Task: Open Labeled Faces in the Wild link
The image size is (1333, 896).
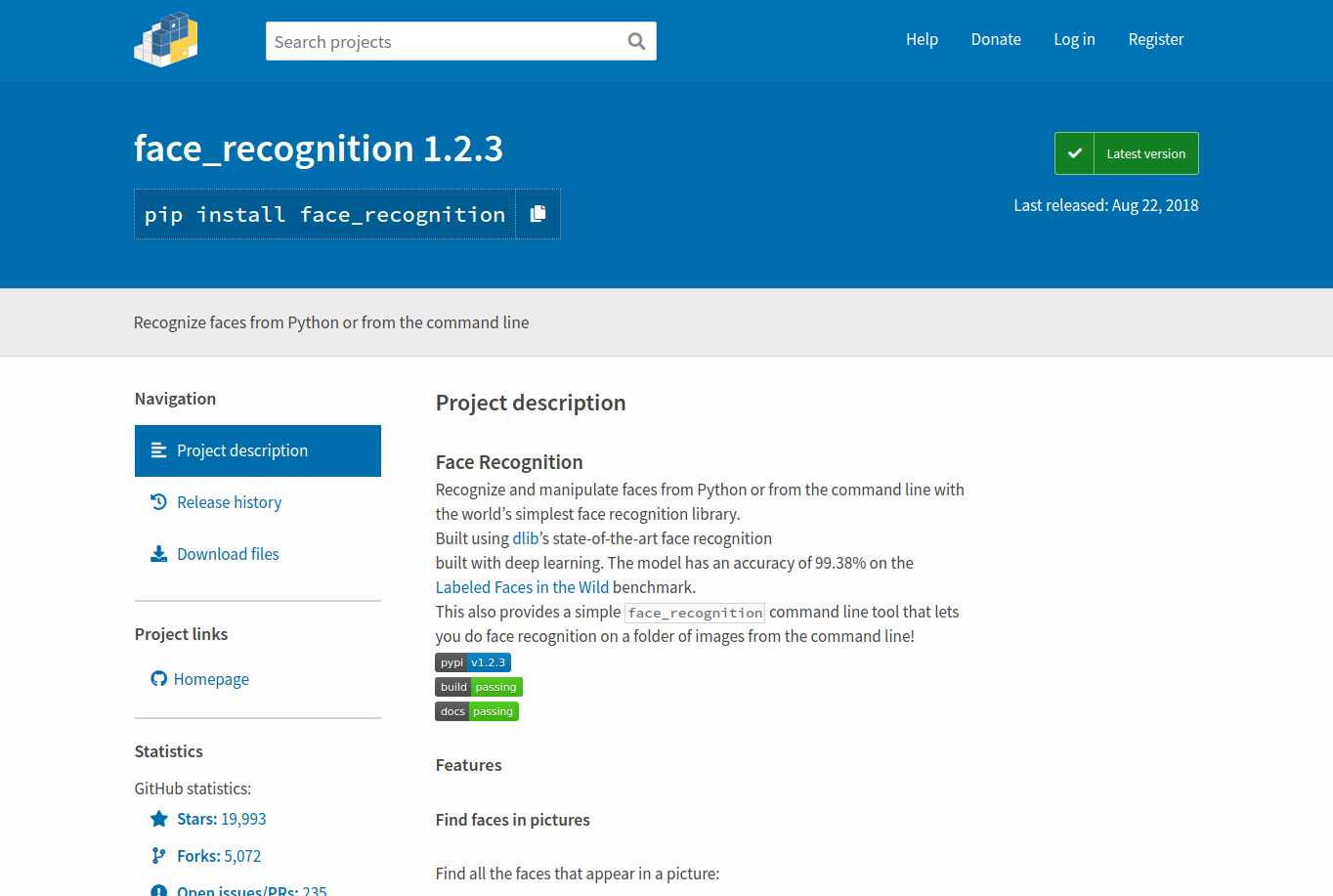Action: pyautogui.click(x=522, y=587)
